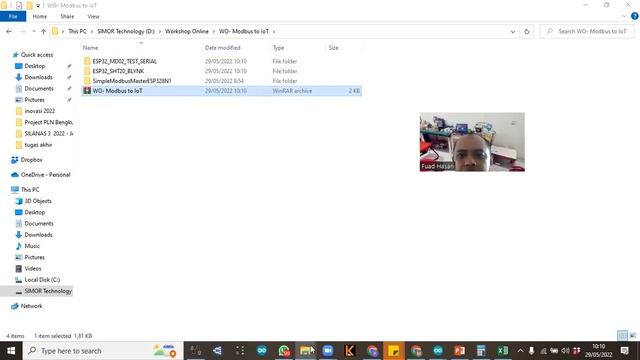Open Music under This PC
The width and height of the screenshot is (640, 360).
(32, 246)
